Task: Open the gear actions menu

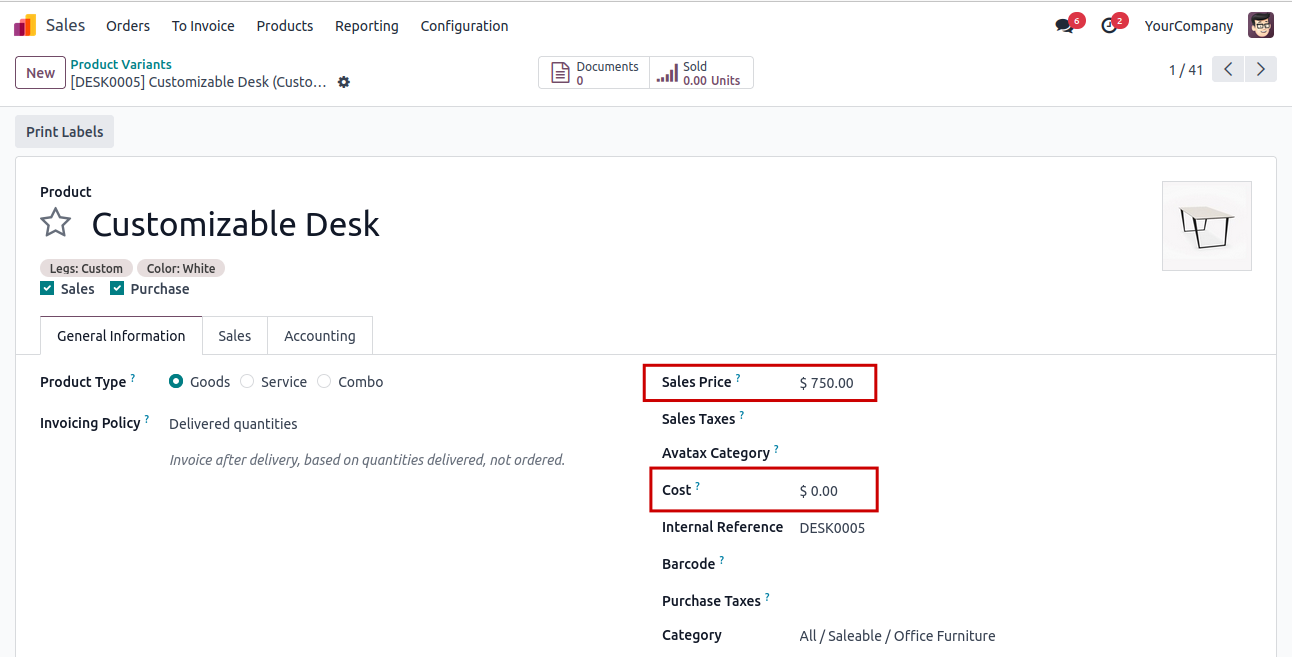Action: point(344,82)
